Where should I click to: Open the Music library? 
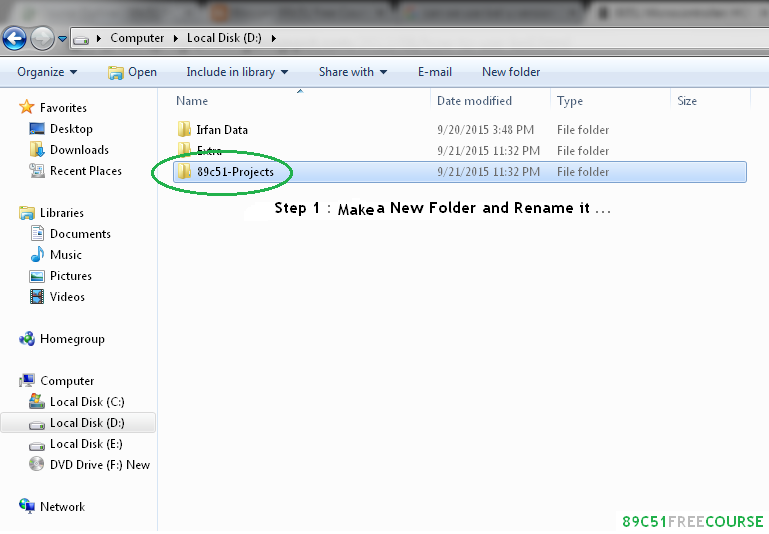[66, 255]
